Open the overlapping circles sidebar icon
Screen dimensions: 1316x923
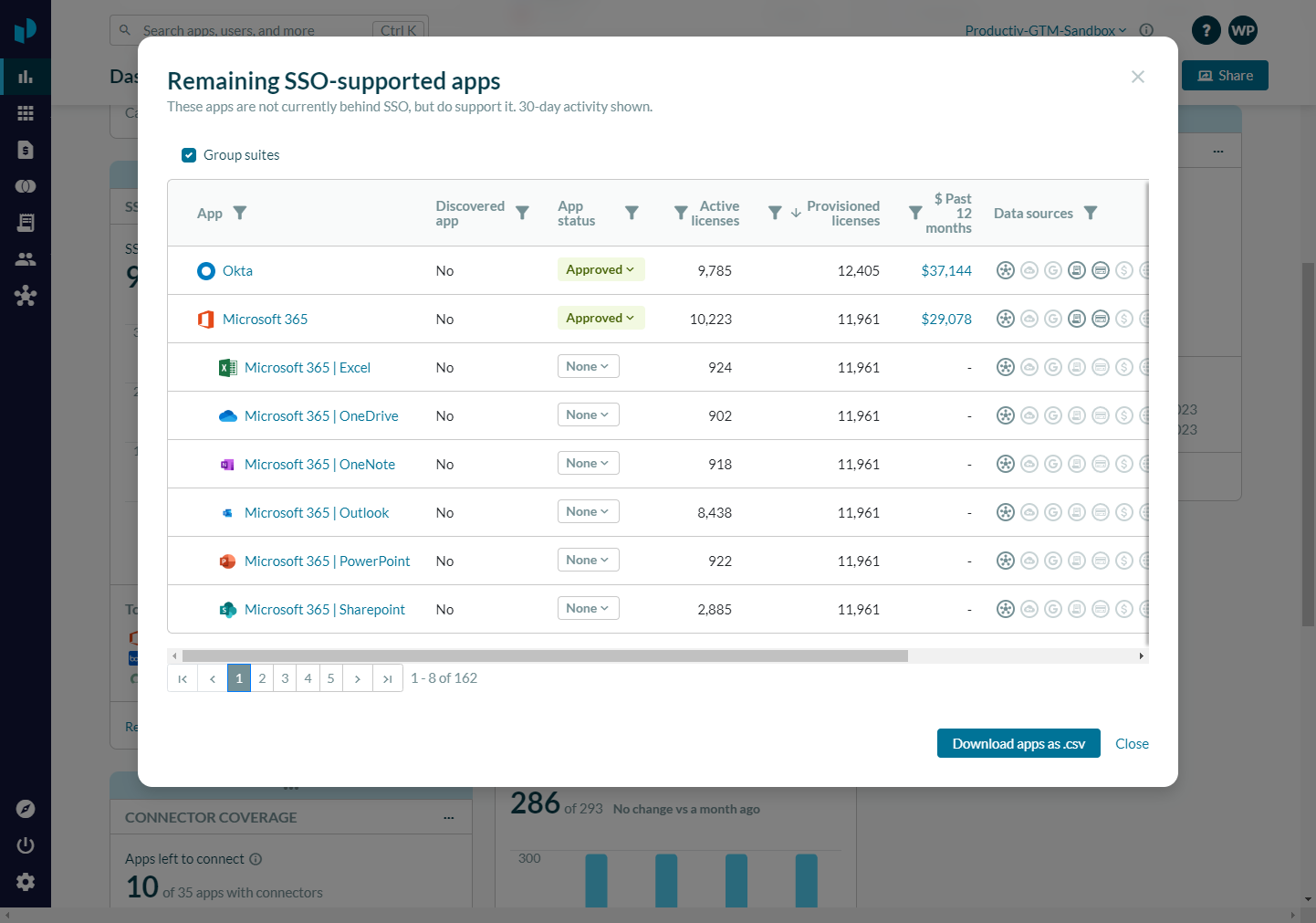[x=26, y=186]
